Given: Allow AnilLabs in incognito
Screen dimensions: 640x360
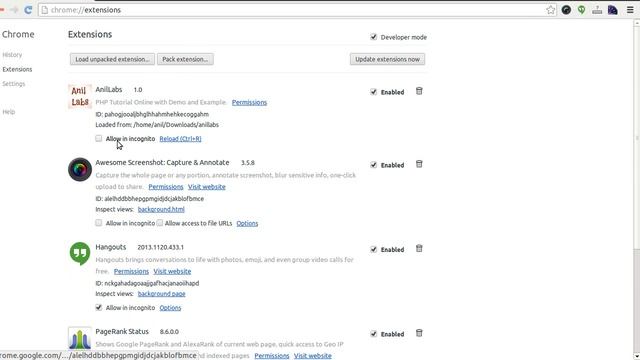Looking at the screenshot, I should [x=99, y=138].
